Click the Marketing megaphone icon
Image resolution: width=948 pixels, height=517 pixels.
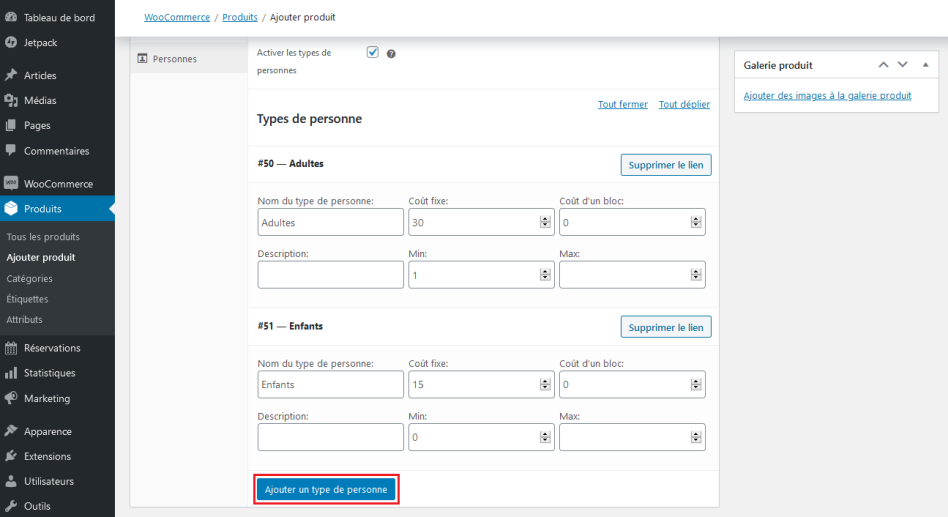click(x=11, y=398)
